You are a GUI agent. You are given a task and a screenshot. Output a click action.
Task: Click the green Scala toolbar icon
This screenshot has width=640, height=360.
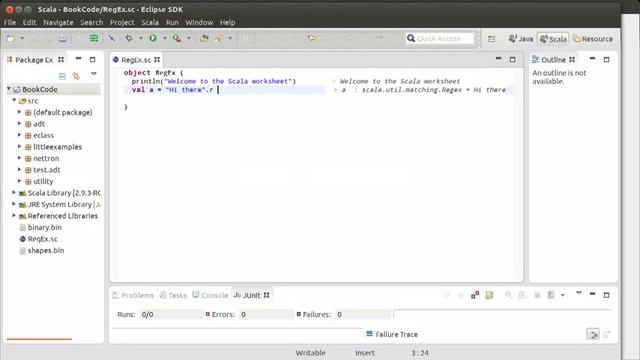(94, 38)
